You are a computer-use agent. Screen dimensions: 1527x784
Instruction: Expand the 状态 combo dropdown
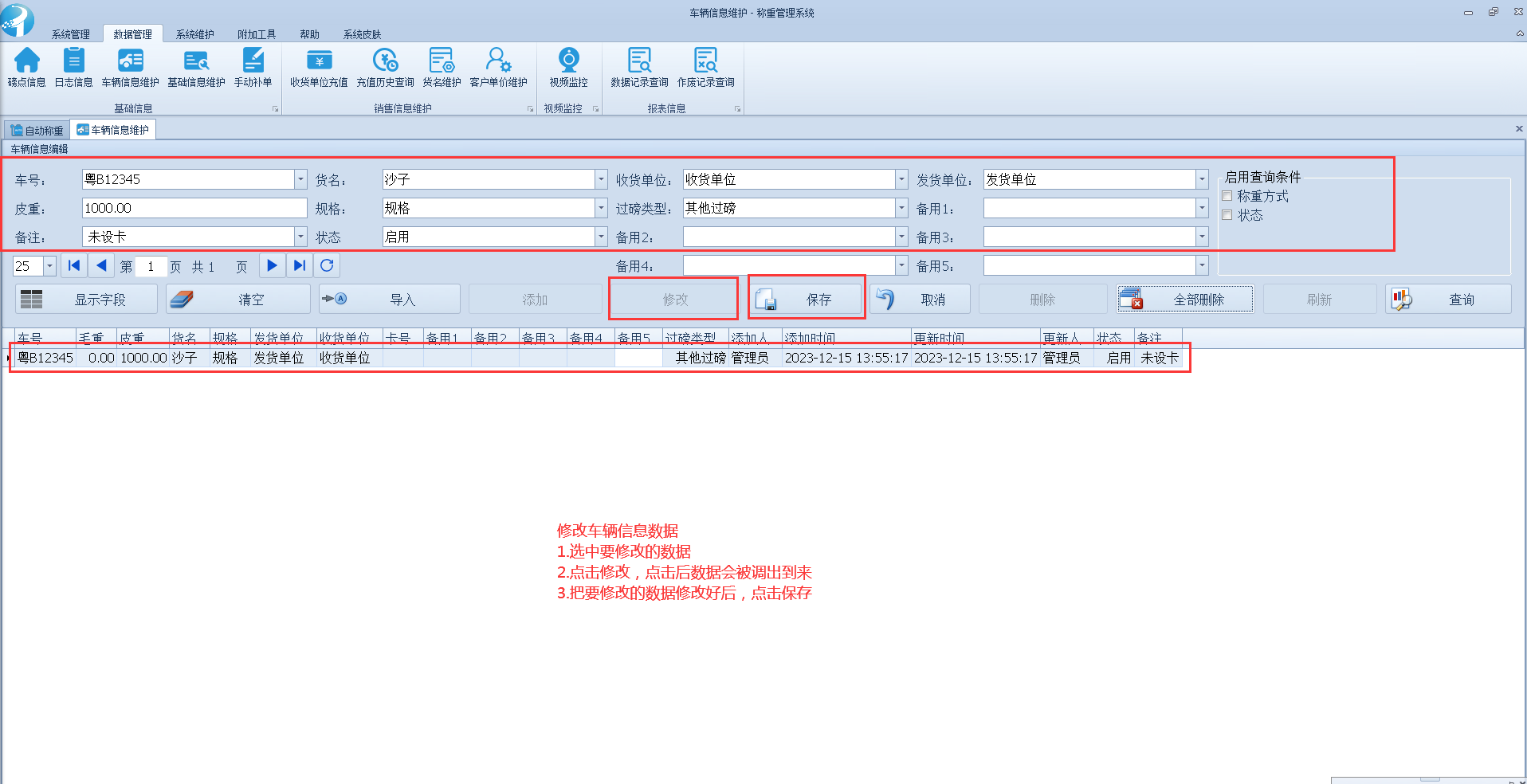click(601, 237)
